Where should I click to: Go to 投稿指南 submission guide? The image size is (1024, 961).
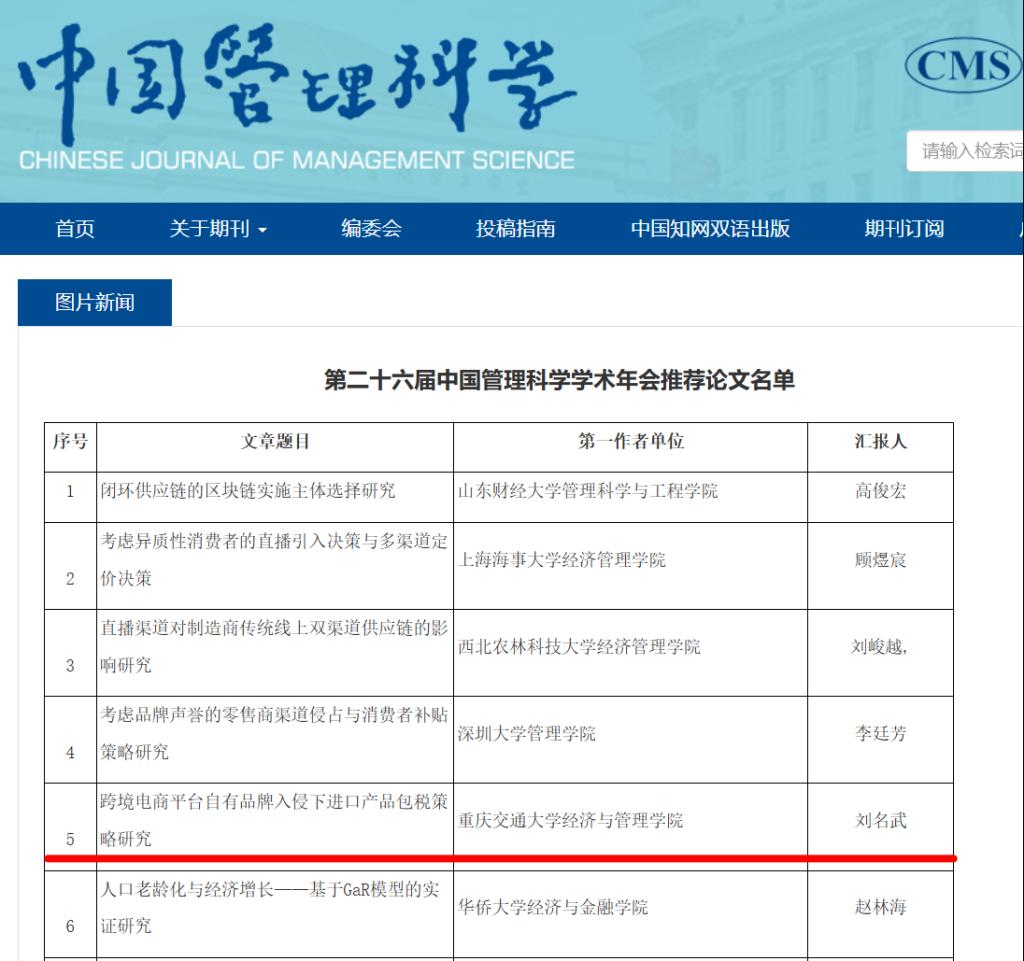click(x=515, y=229)
